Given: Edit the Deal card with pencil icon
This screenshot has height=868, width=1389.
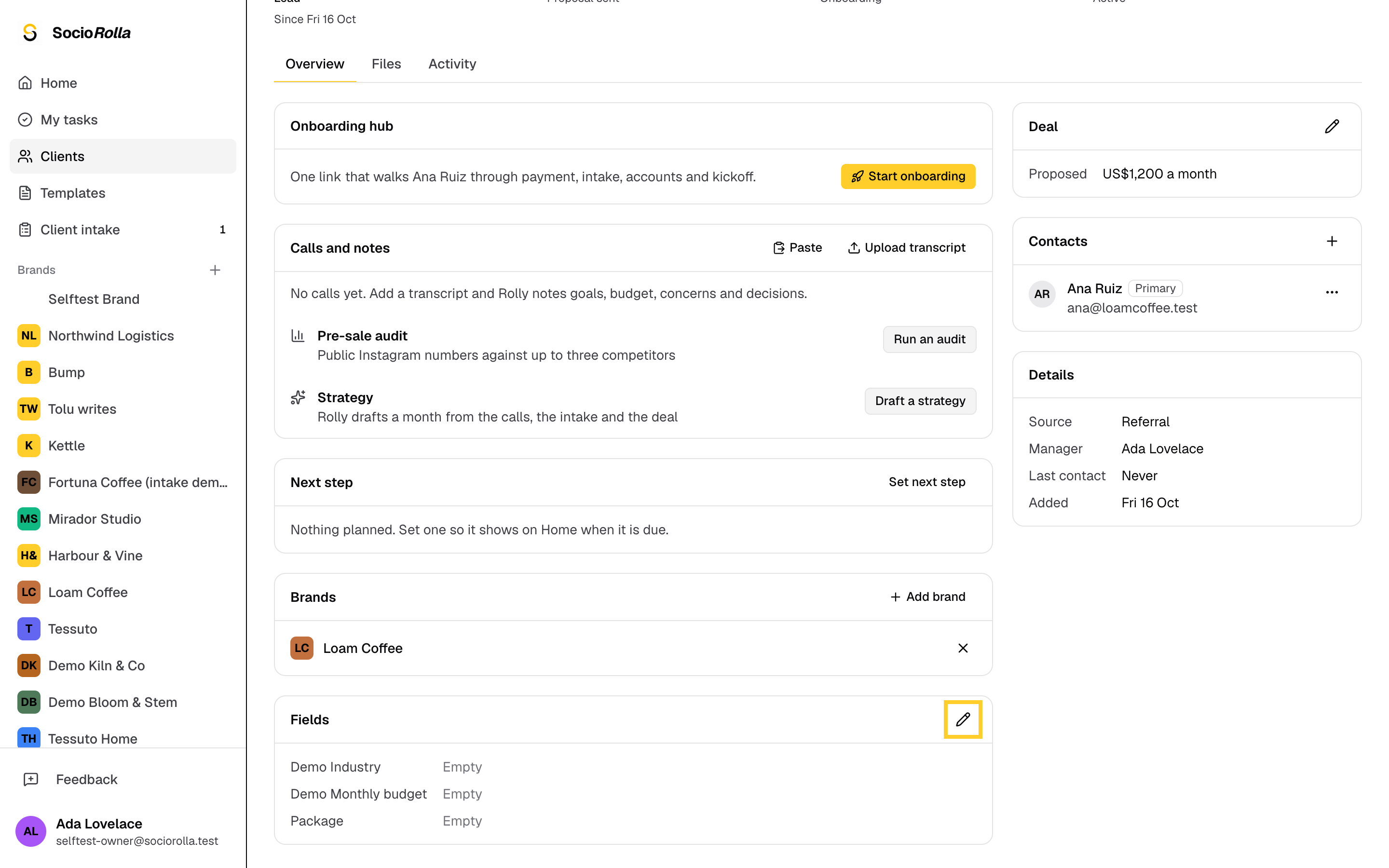Looking at the screenshot, I should coord(1332,126).
